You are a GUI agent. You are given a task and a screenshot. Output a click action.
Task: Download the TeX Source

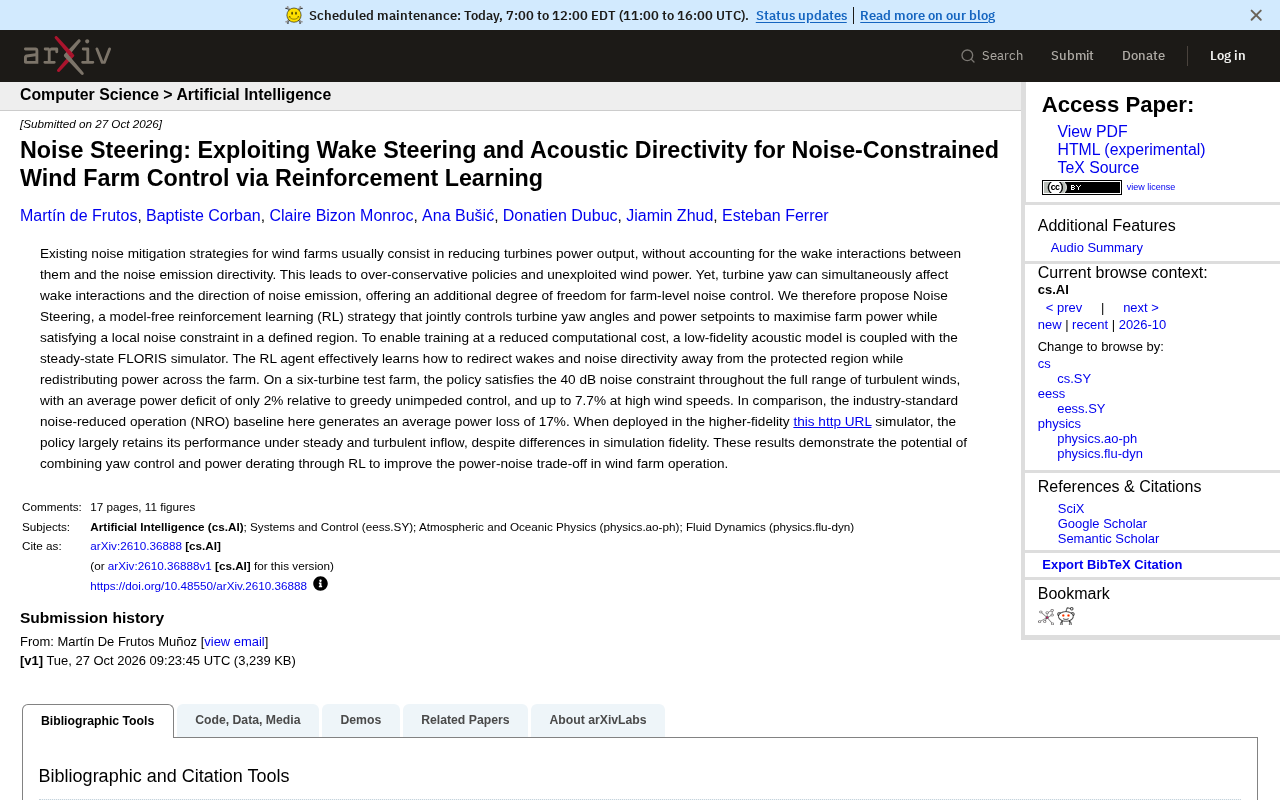pos(1098,168)
